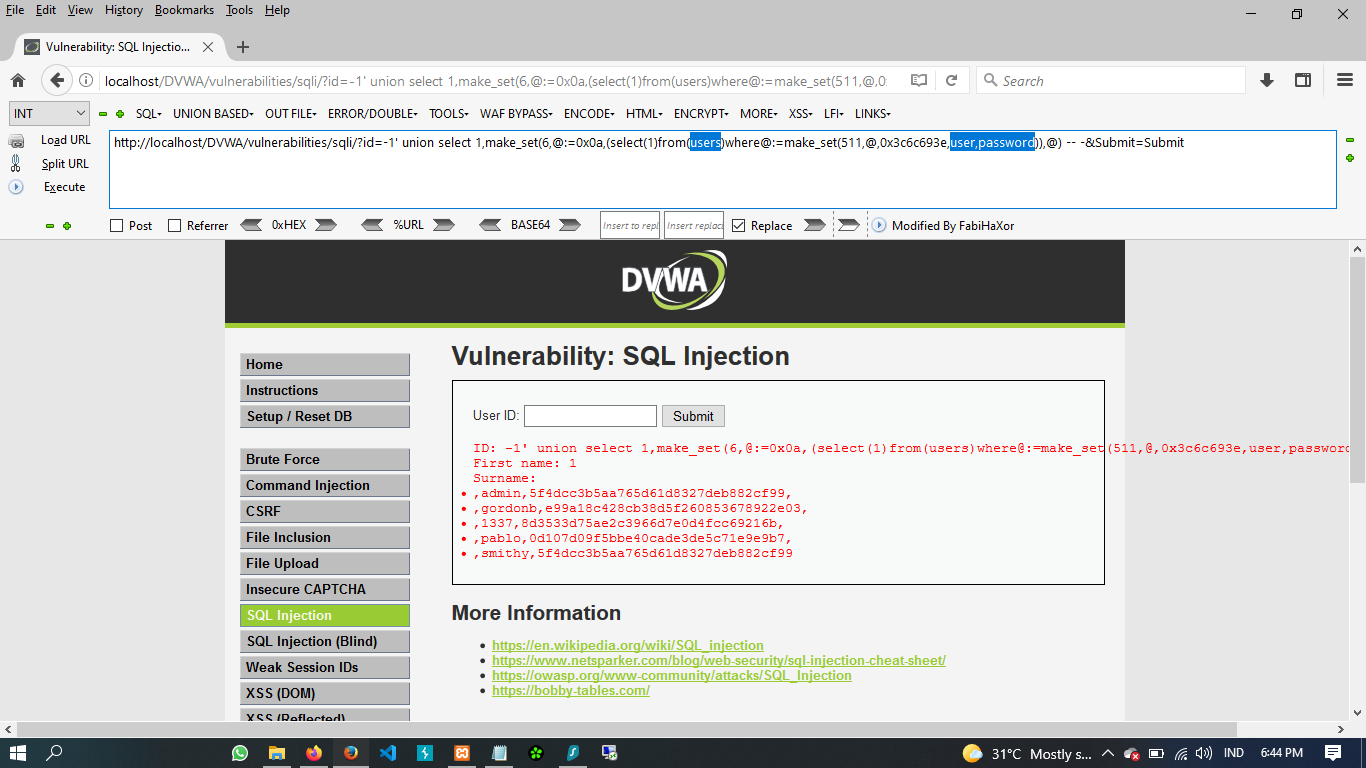Open File Explorer from the taskbar
The height and width of the screenshot is (768, 1366).
click(277, 753)
